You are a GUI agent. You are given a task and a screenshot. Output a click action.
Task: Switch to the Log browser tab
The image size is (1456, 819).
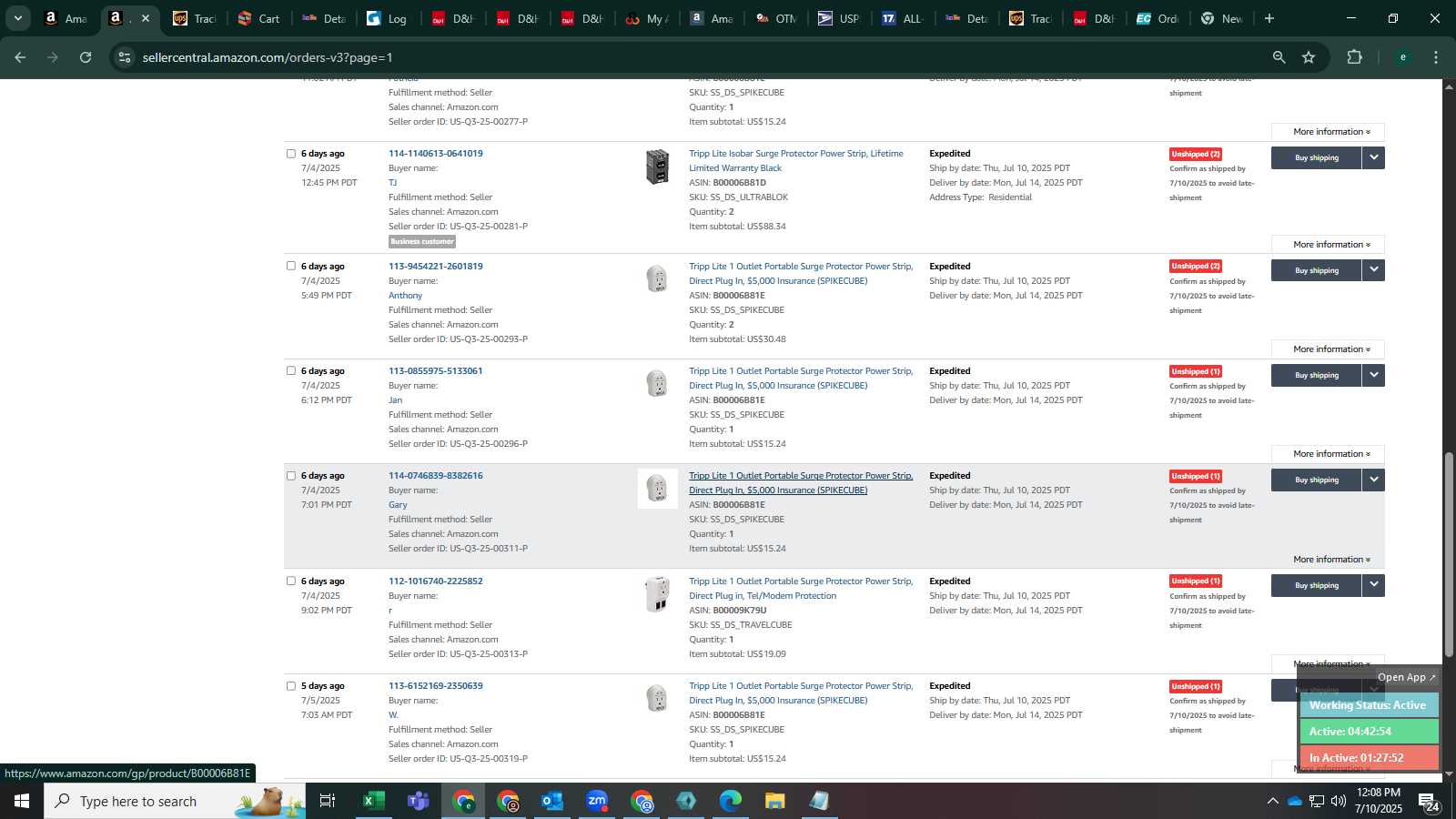pos(387,18)
